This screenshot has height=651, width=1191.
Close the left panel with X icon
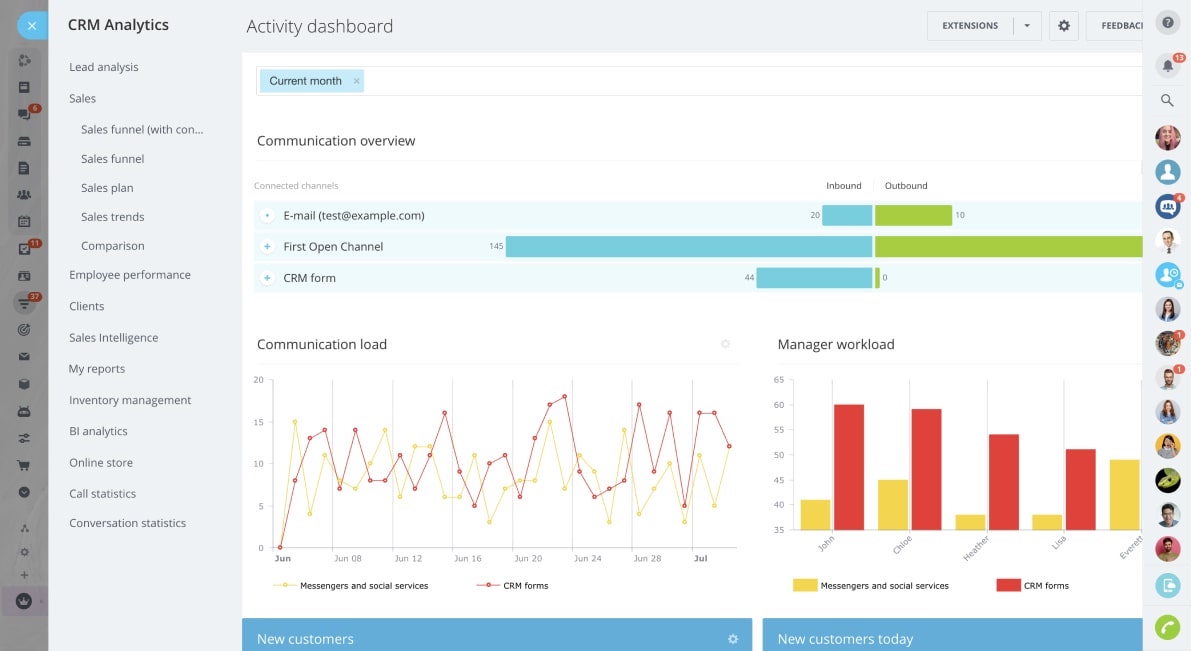click(32, 26)
